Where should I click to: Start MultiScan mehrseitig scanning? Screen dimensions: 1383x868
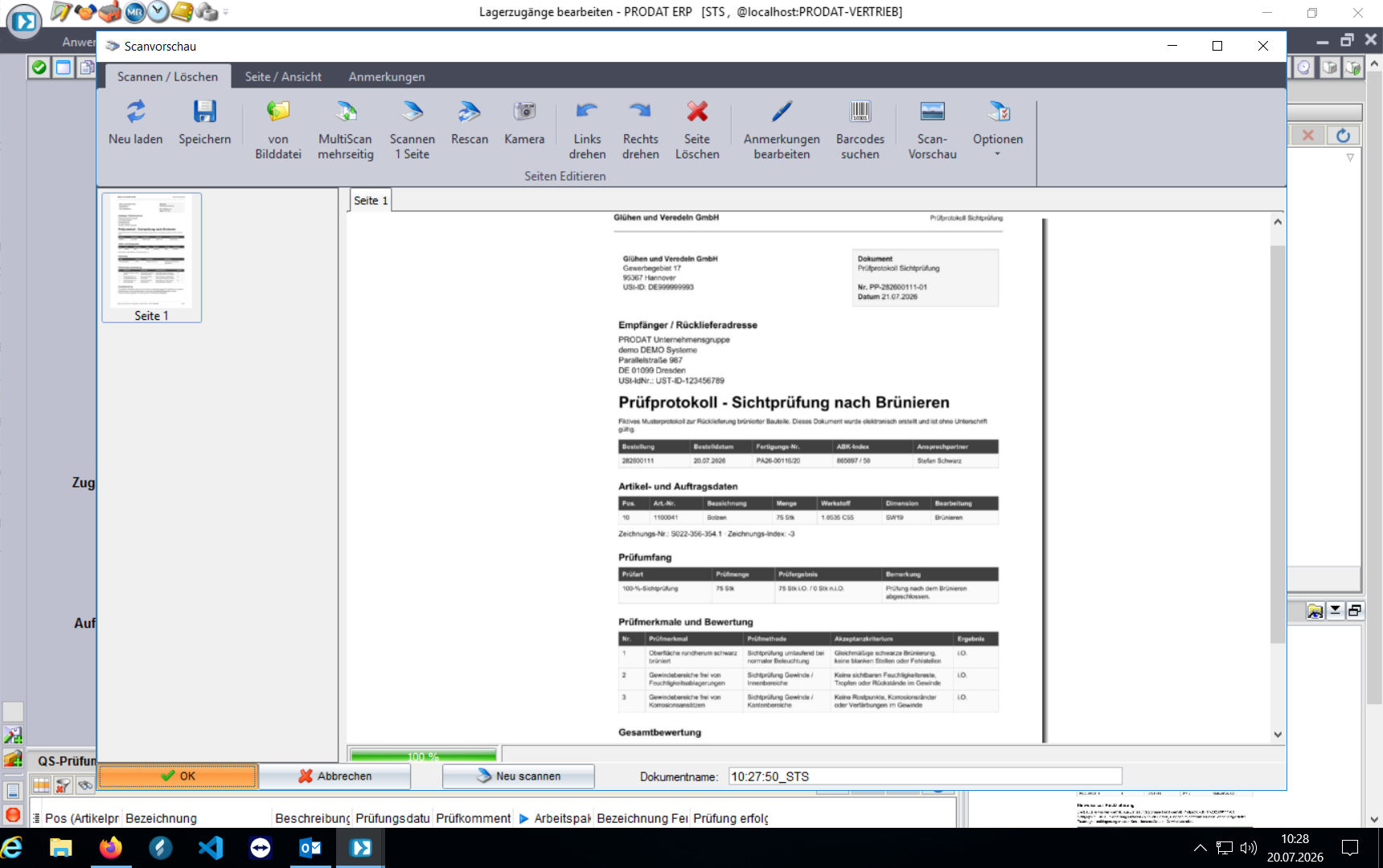click(x=346, y=129)
